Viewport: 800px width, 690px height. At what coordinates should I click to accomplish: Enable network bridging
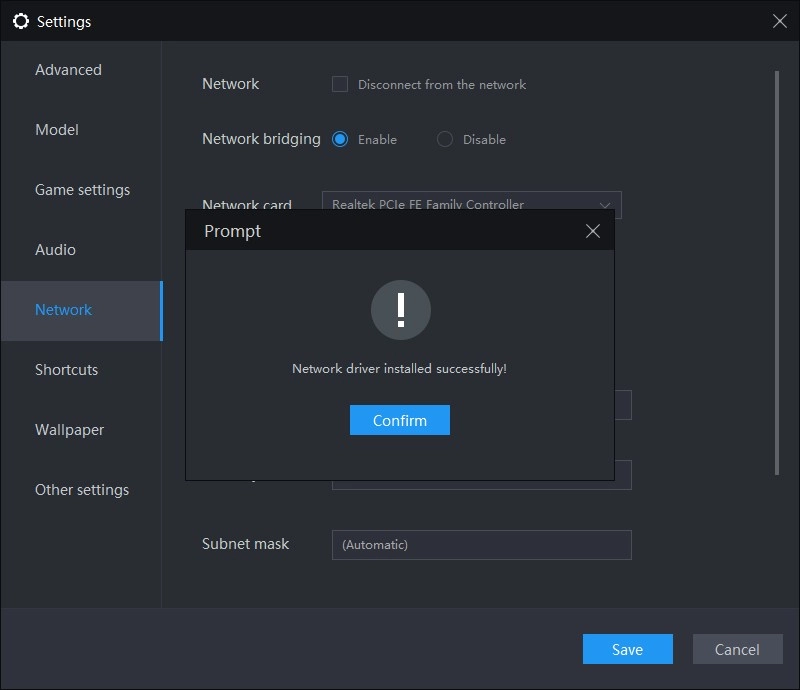click(x=341, y=139)
